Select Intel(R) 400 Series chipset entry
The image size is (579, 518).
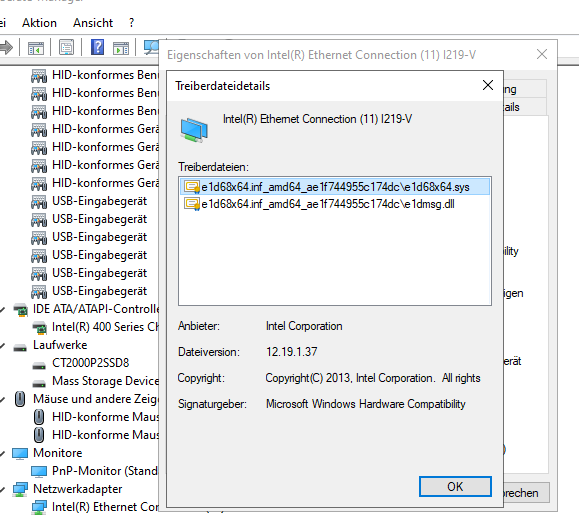[106, 327]
